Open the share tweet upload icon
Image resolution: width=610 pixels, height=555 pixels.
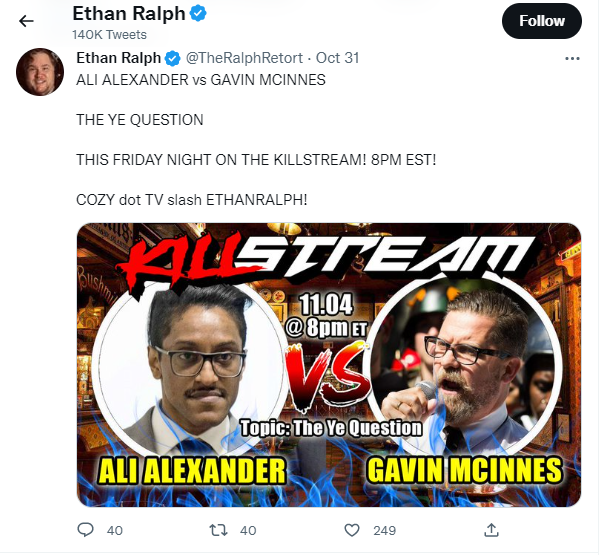[491, 530]
